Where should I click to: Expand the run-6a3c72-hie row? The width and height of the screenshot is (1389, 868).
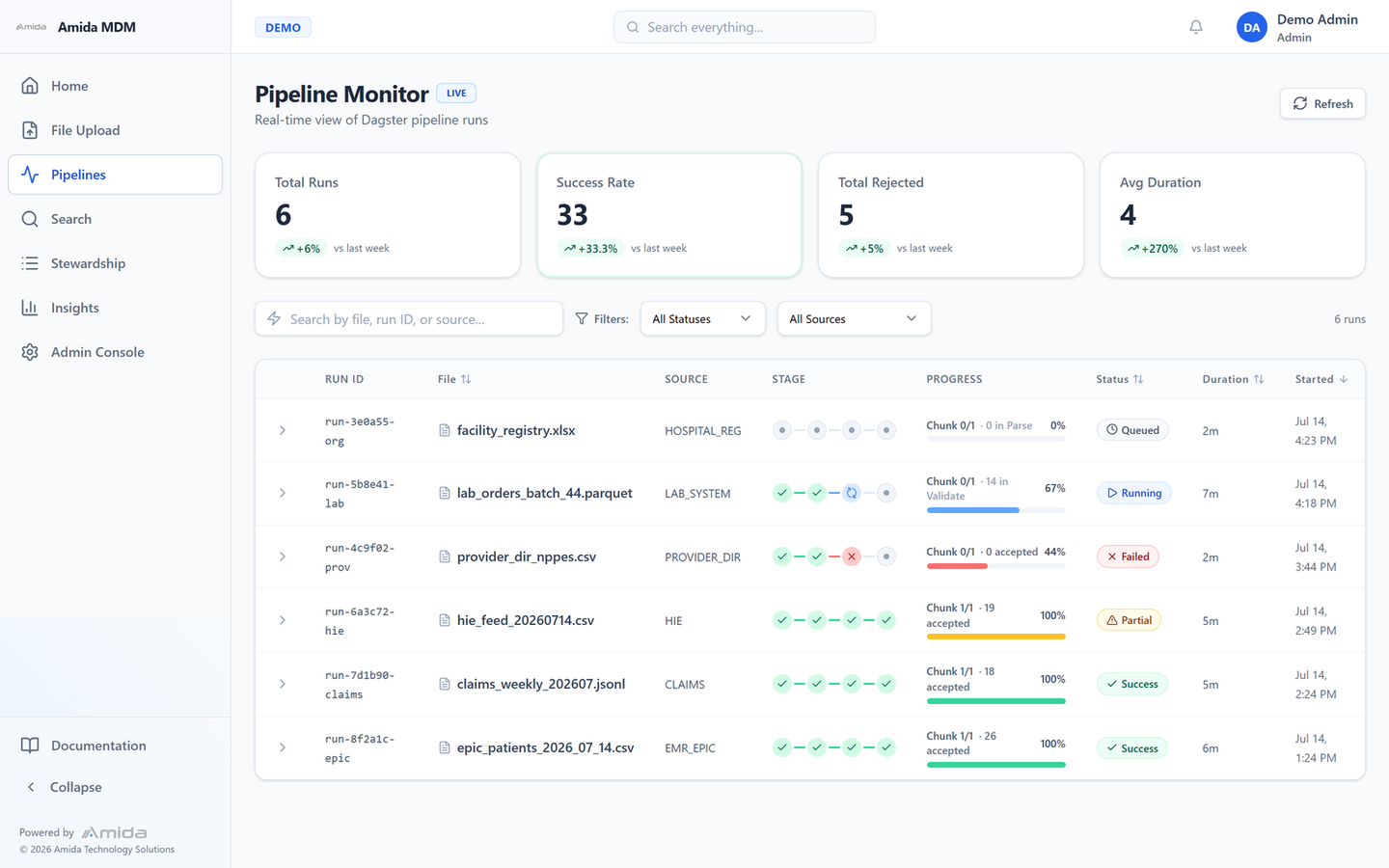tap(283, 620)
